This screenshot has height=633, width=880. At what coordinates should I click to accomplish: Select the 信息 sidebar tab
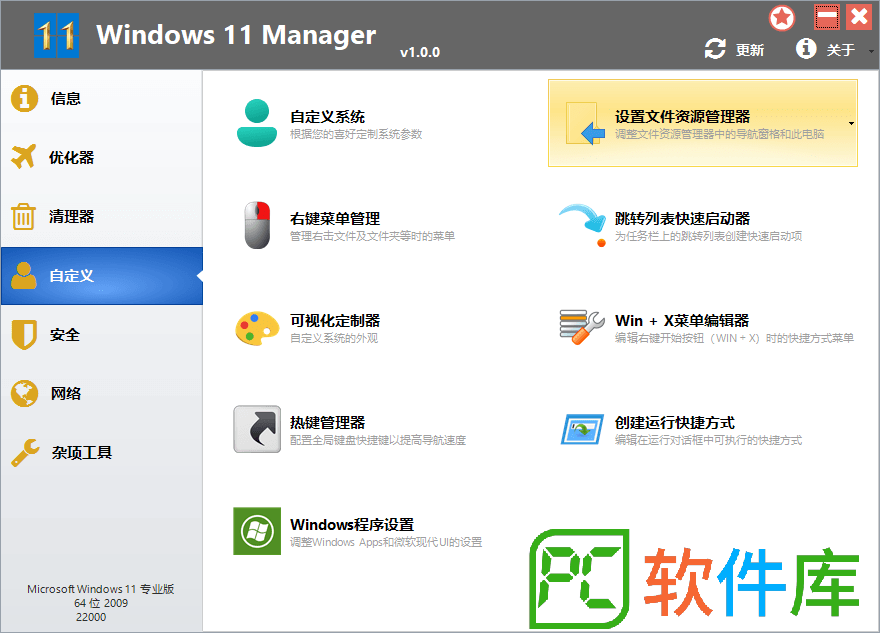102,99
